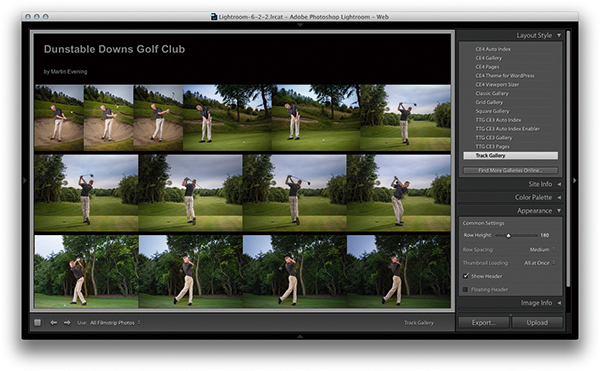Hide the right panel via edge arrow

pos(574,180)
